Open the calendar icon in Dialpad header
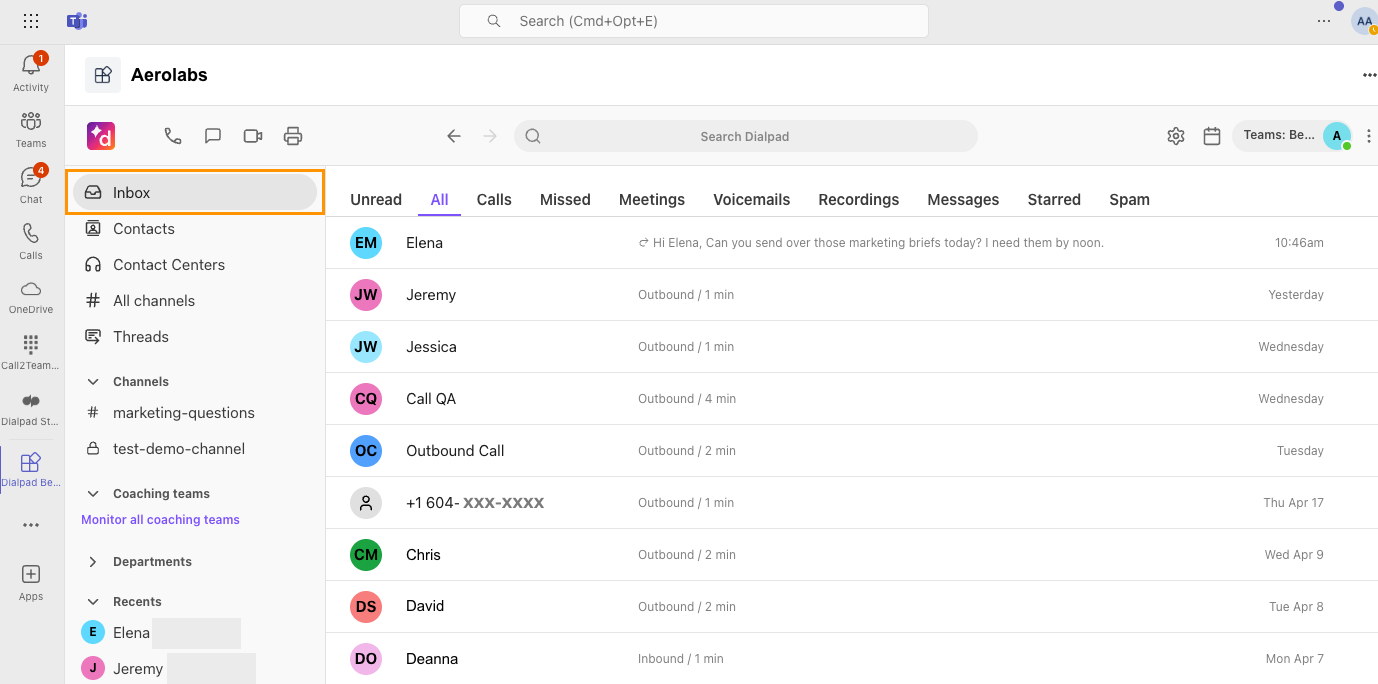 coord(1212,136)
